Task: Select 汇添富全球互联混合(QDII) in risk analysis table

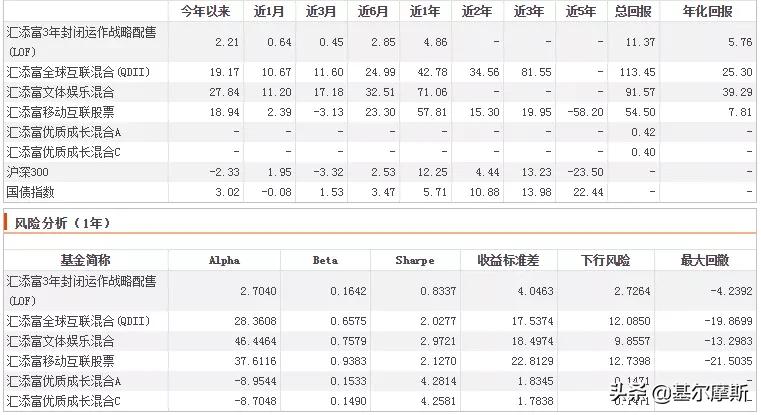Action: pyautogui.click(x=79, y=321)
